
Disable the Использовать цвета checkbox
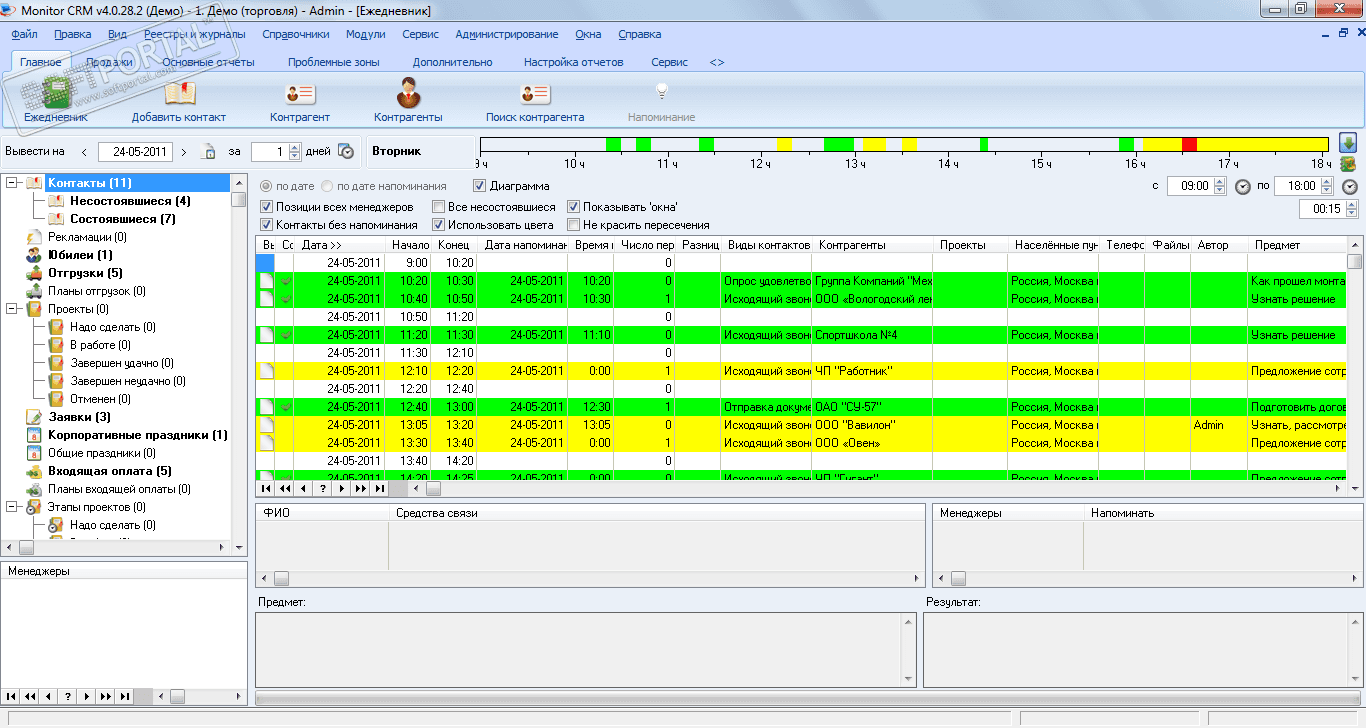pos(439,225)
